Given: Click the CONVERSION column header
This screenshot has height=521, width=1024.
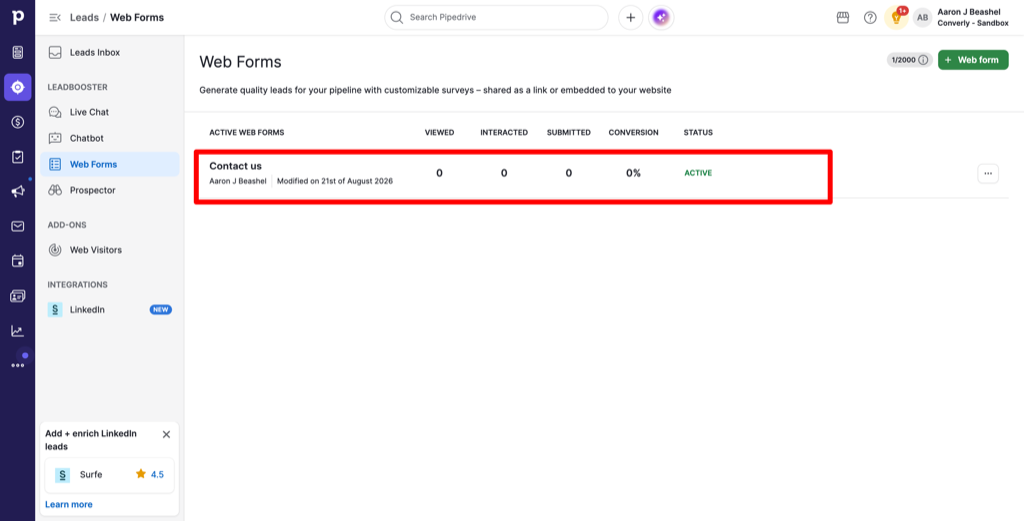Looking at the screenshot, I should 633,133.
